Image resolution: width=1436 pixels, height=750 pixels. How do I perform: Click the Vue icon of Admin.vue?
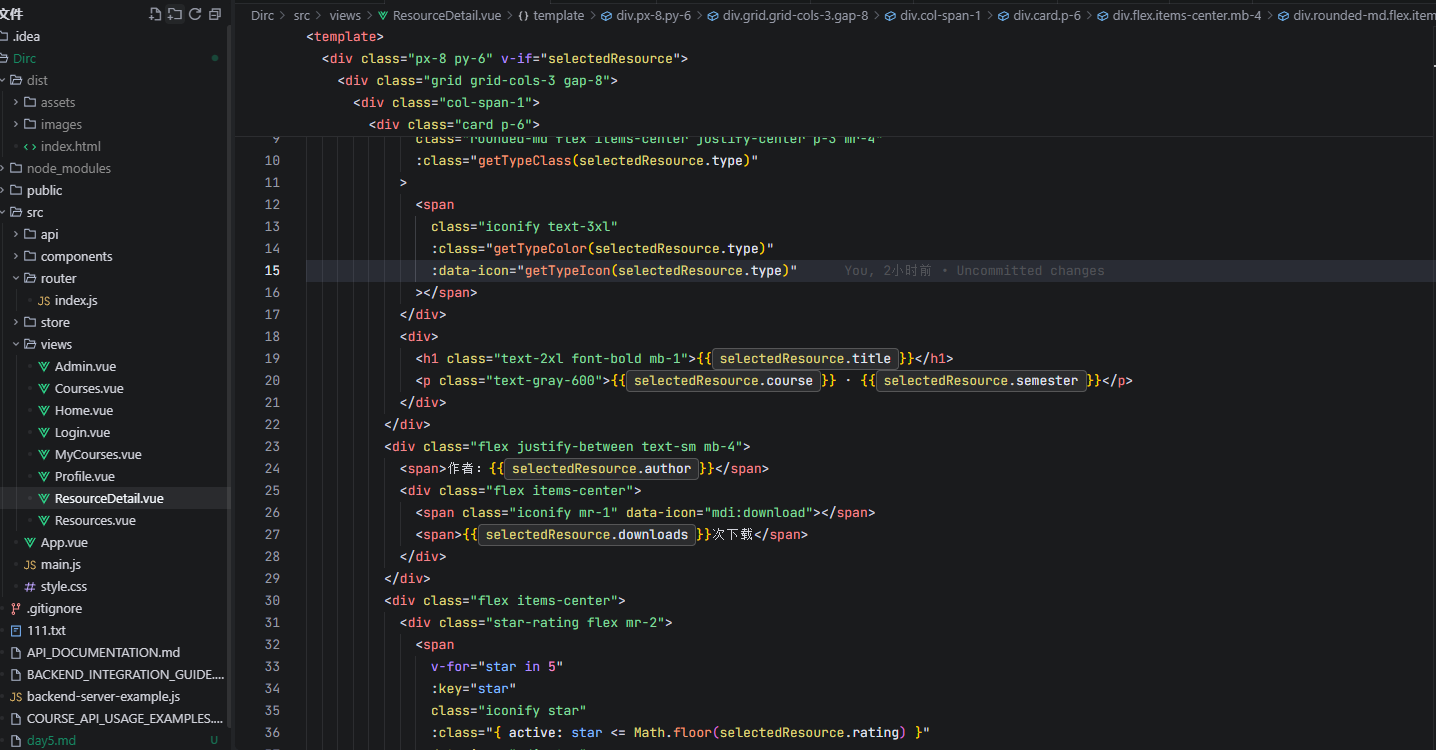[x=44, y=367]
